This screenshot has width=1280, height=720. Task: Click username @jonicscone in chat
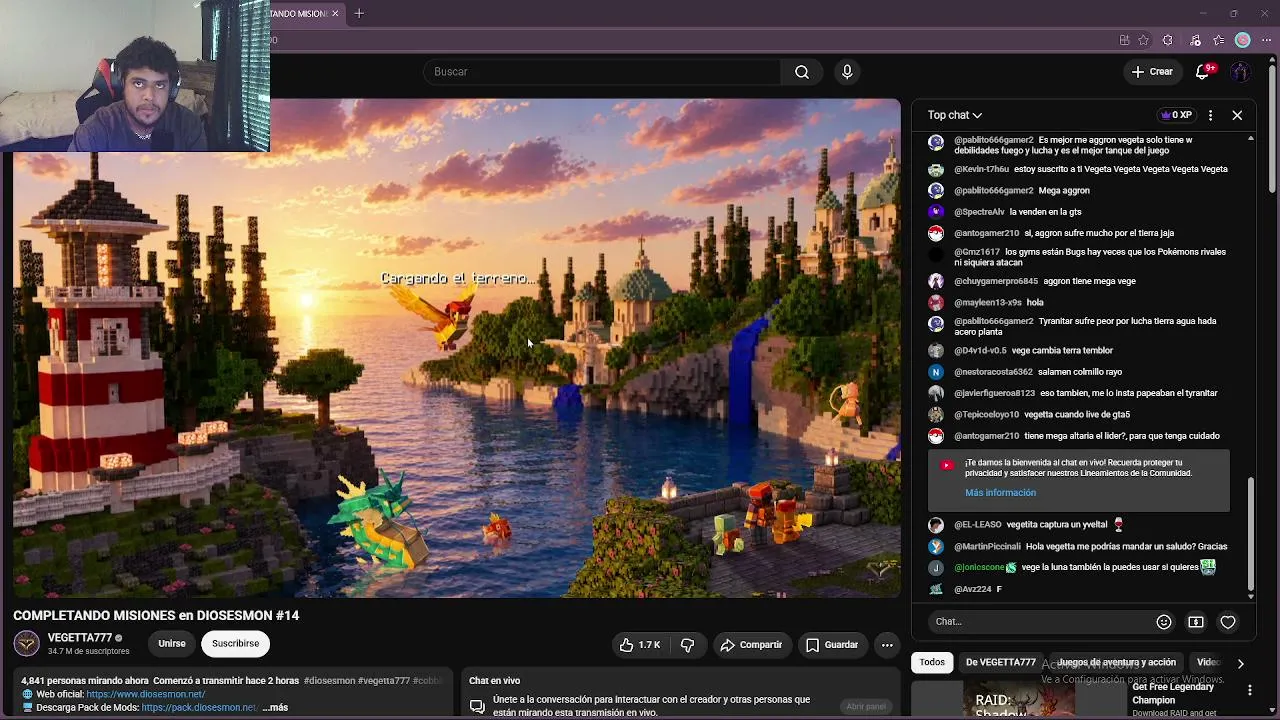[x=979, y=568]
